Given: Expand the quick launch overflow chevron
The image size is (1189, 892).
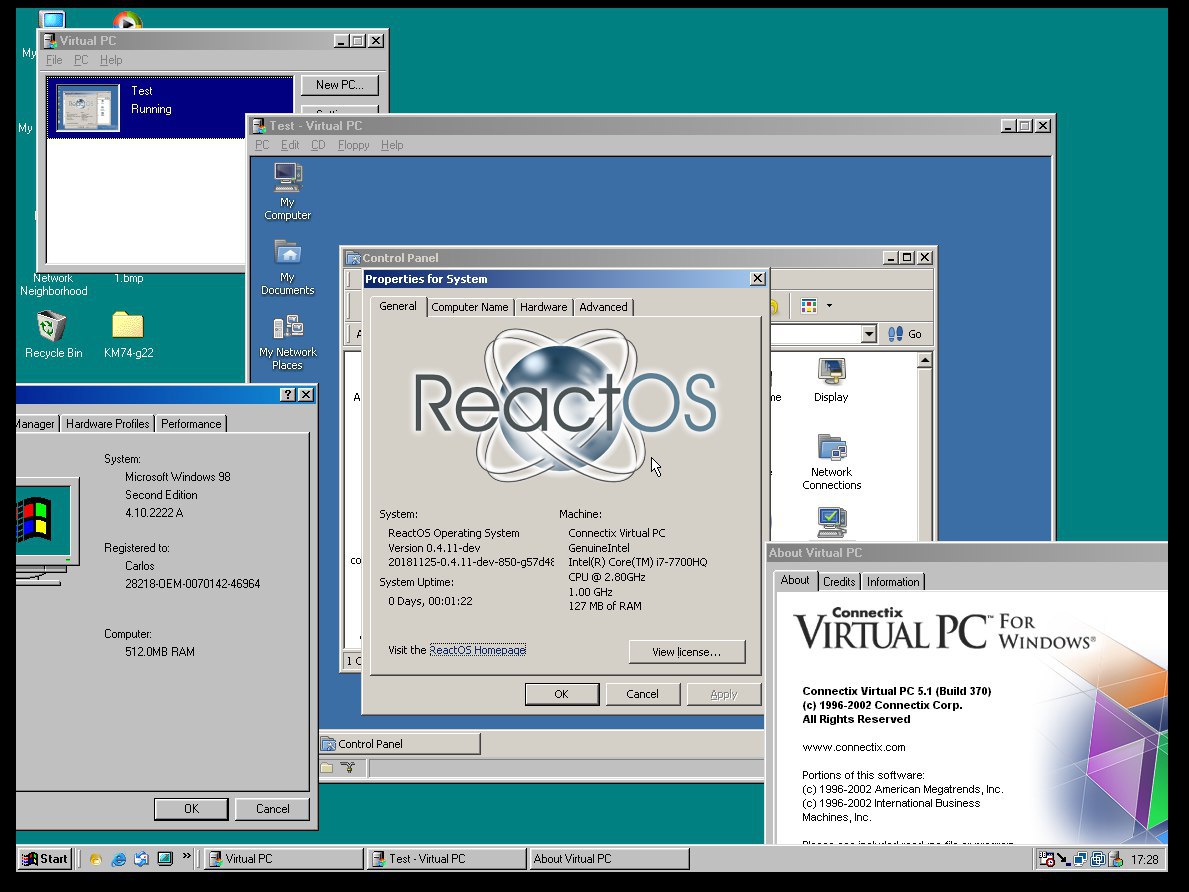Looking at the screenshot, I should tap(187, 856).
